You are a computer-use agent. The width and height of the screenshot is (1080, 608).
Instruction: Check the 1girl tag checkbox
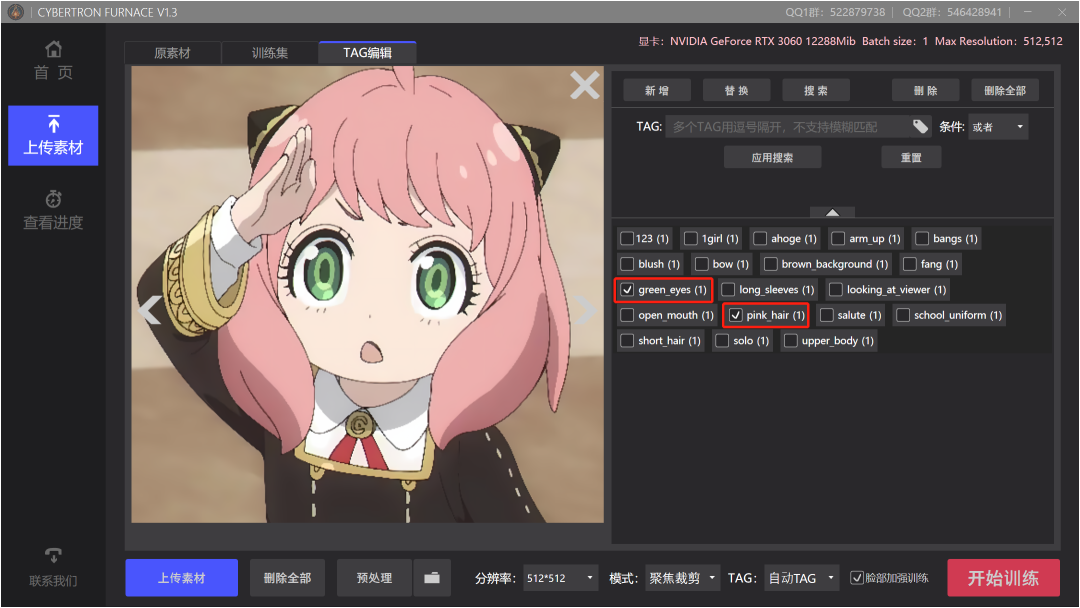tap(691, 238)
